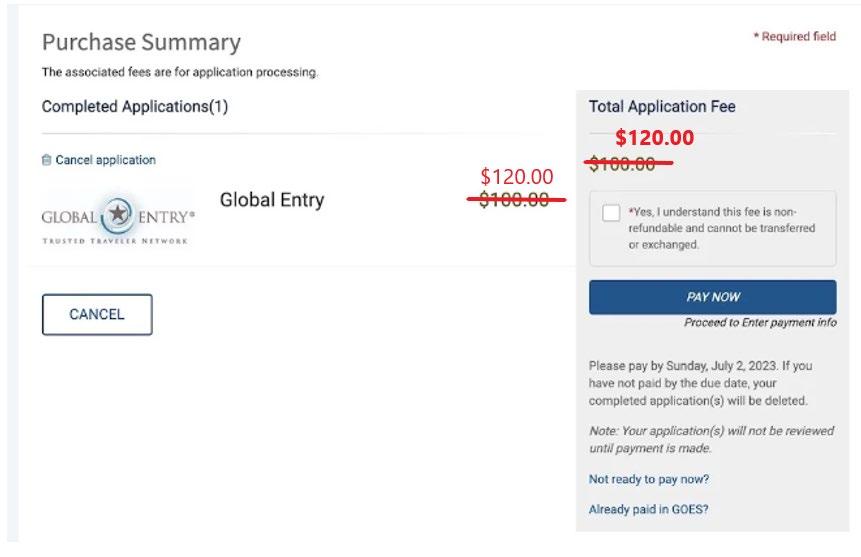This screenshot has width=861, height=557.
Task: Click the Total Application Fee heading
Action: coord(662,107)
